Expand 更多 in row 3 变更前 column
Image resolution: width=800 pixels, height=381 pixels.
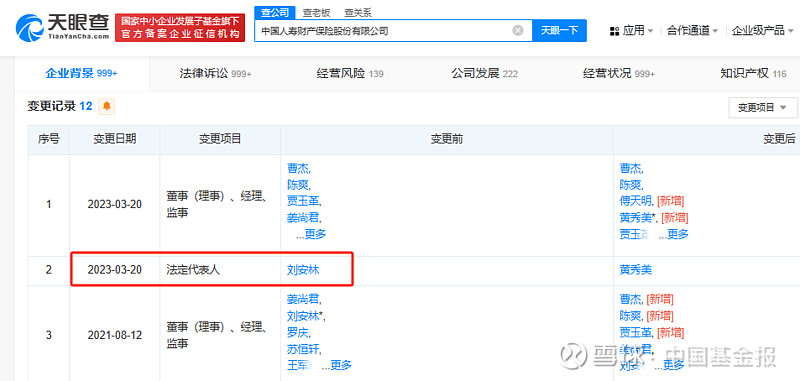[x=341, y=365]
